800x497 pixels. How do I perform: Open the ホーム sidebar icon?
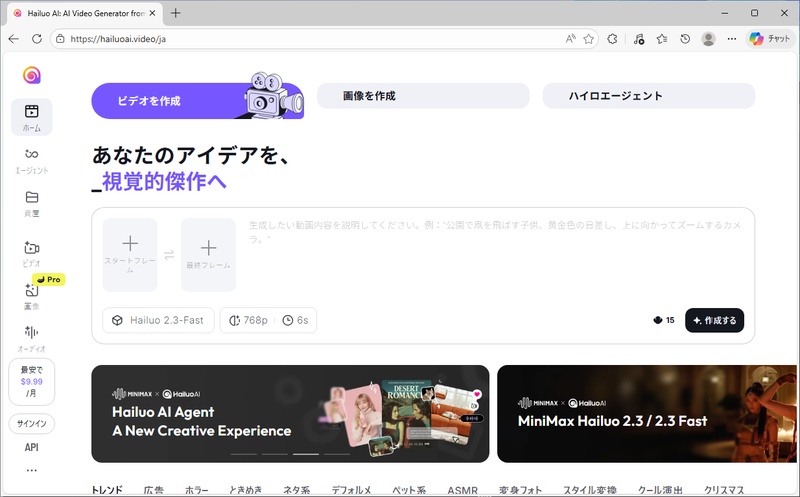click(32, 117)
